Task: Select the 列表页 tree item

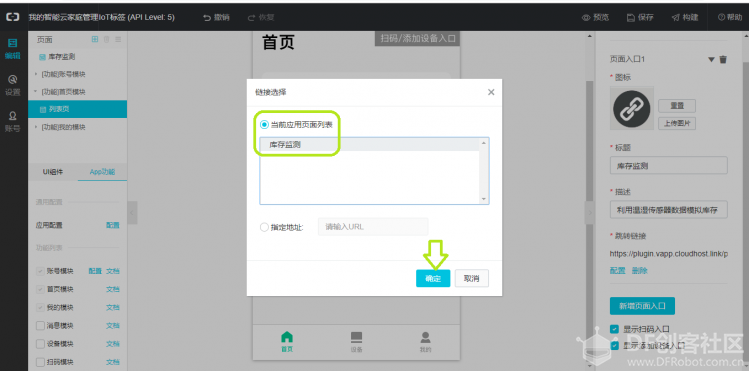Action: point(77,109)
